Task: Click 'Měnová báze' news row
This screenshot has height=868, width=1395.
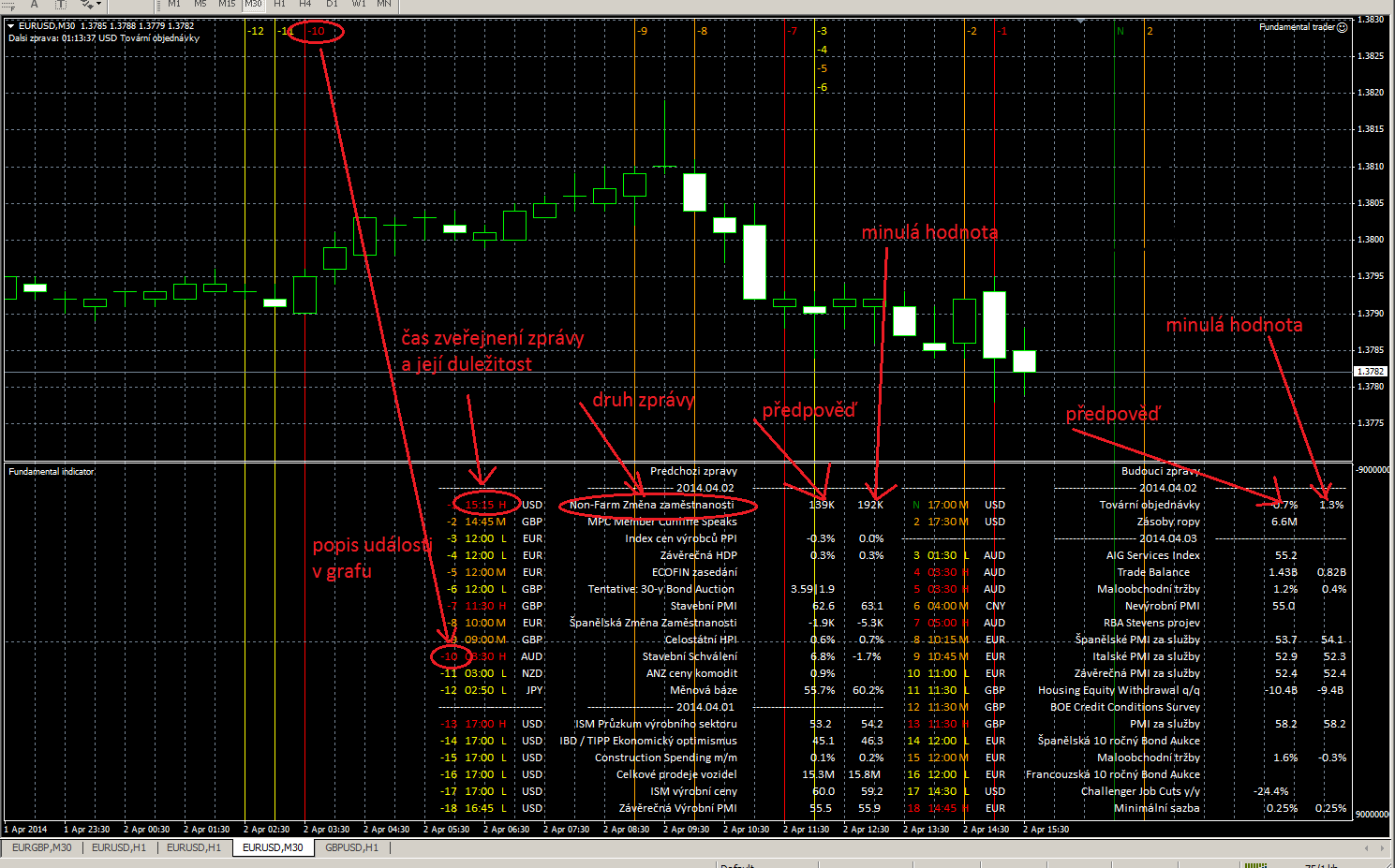Action: point(704,690)
